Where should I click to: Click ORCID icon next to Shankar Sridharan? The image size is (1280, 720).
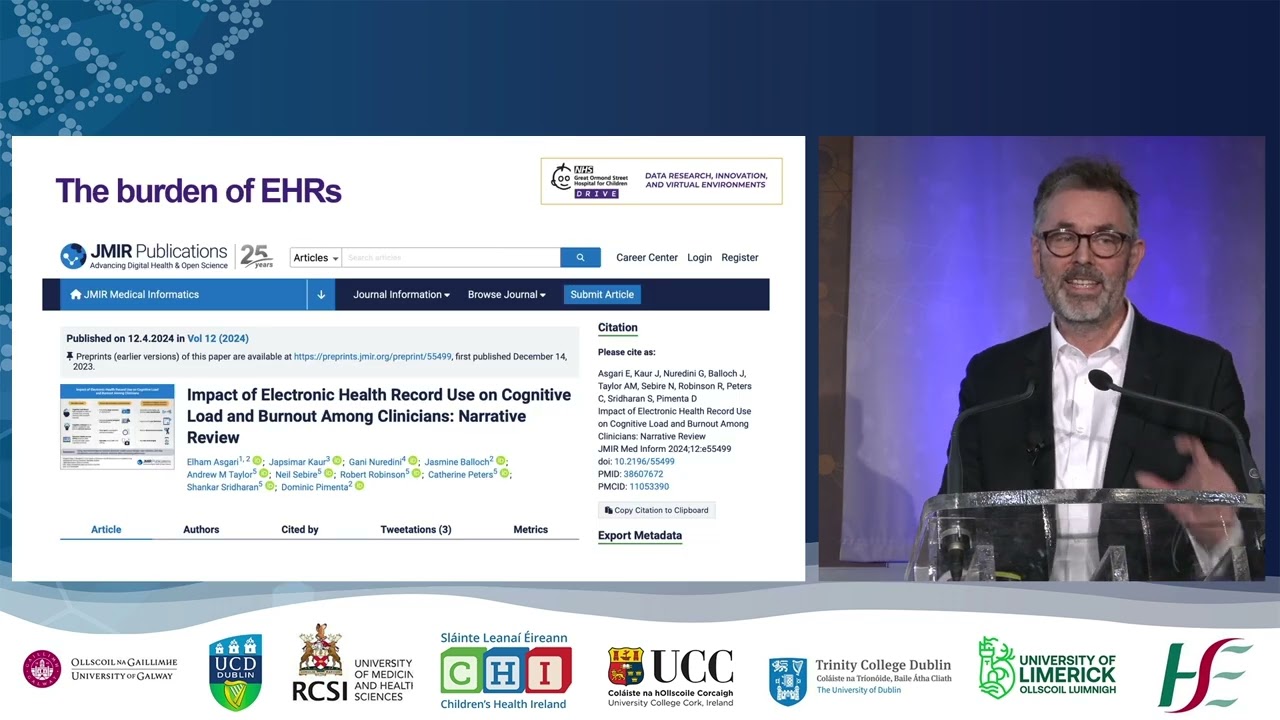pos(270,486)
